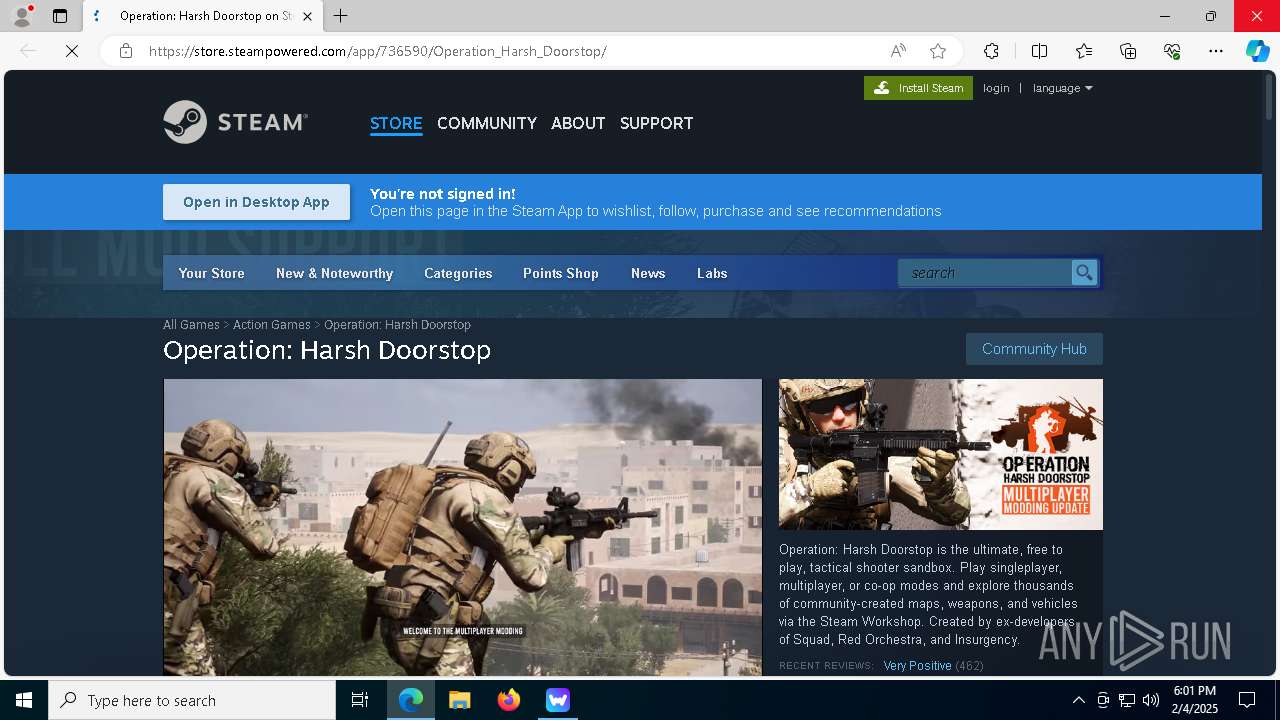Open the browser profile icon
Viewport: 1280px width, 720px height.
[22, 16]
